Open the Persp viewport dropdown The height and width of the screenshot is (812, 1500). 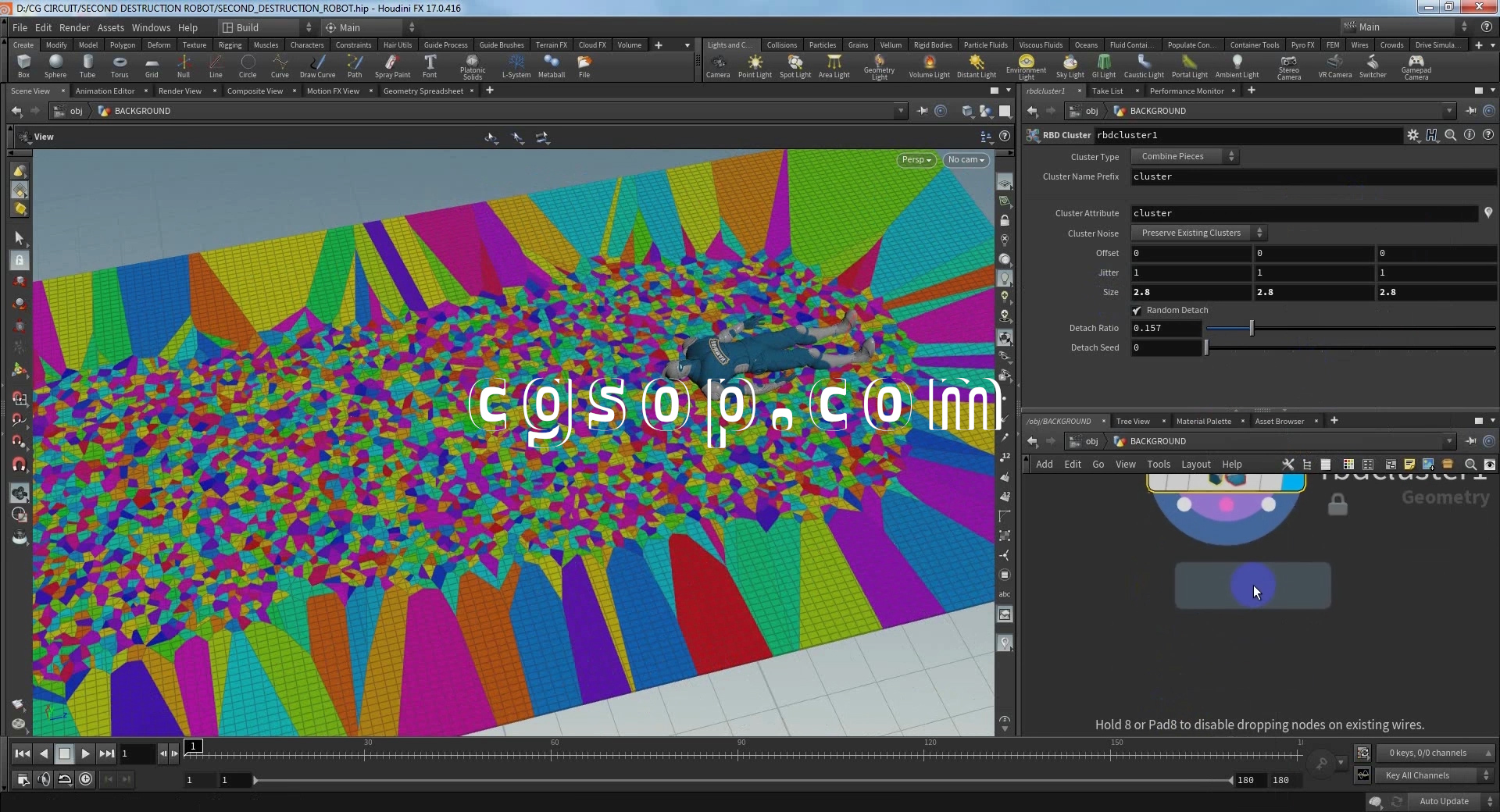point(916,160)
